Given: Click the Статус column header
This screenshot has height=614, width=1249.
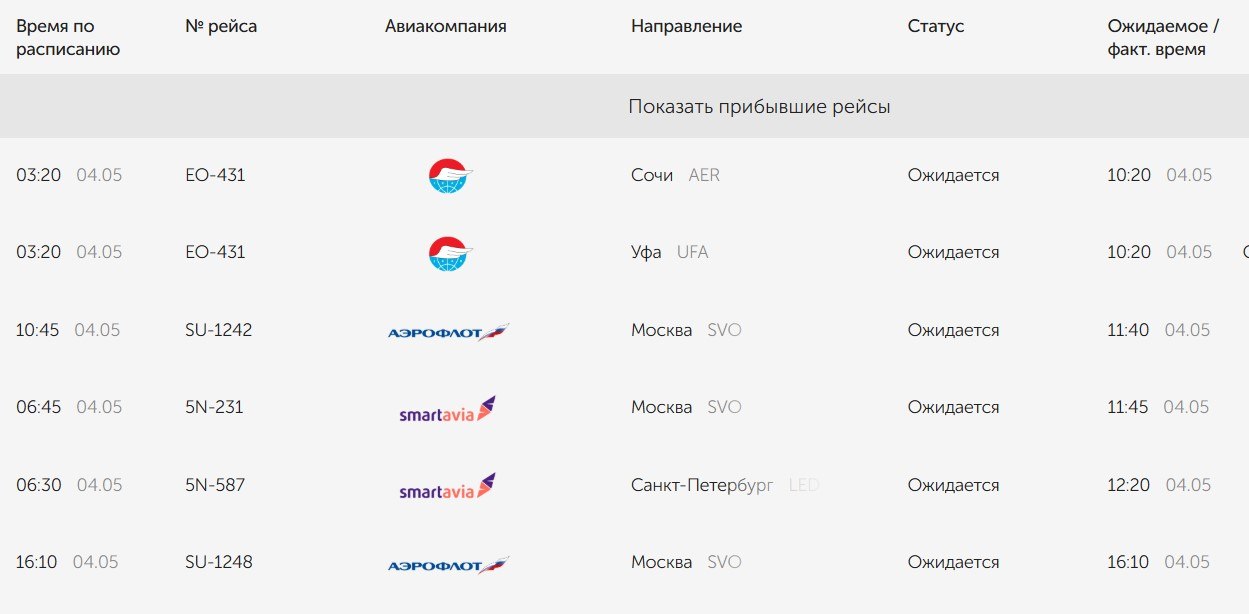Looking at the screenshot, I should click(x=936, y=27).
